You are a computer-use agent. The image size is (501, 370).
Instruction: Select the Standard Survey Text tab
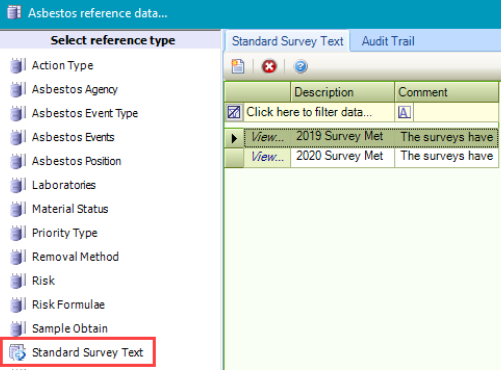[x=287, y=41]
